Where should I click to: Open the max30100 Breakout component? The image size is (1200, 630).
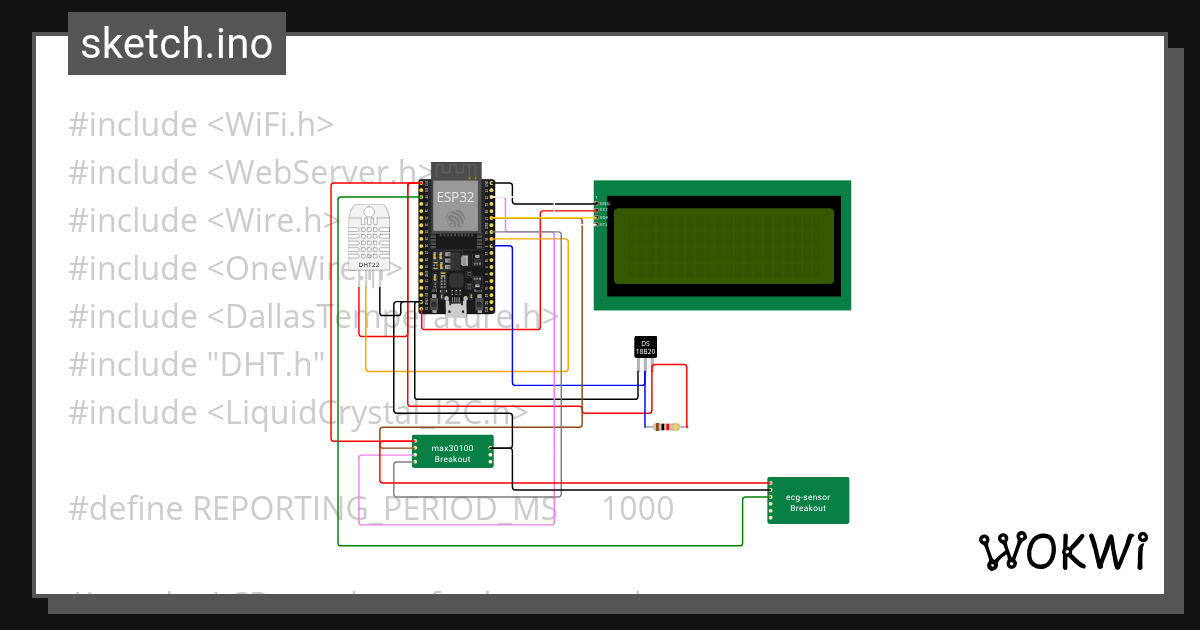click(x=452, y=450)
